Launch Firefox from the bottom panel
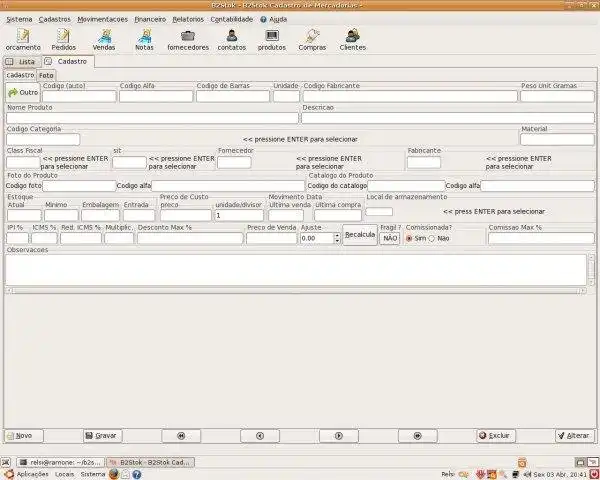600x480 pixels. click(114, 474)
